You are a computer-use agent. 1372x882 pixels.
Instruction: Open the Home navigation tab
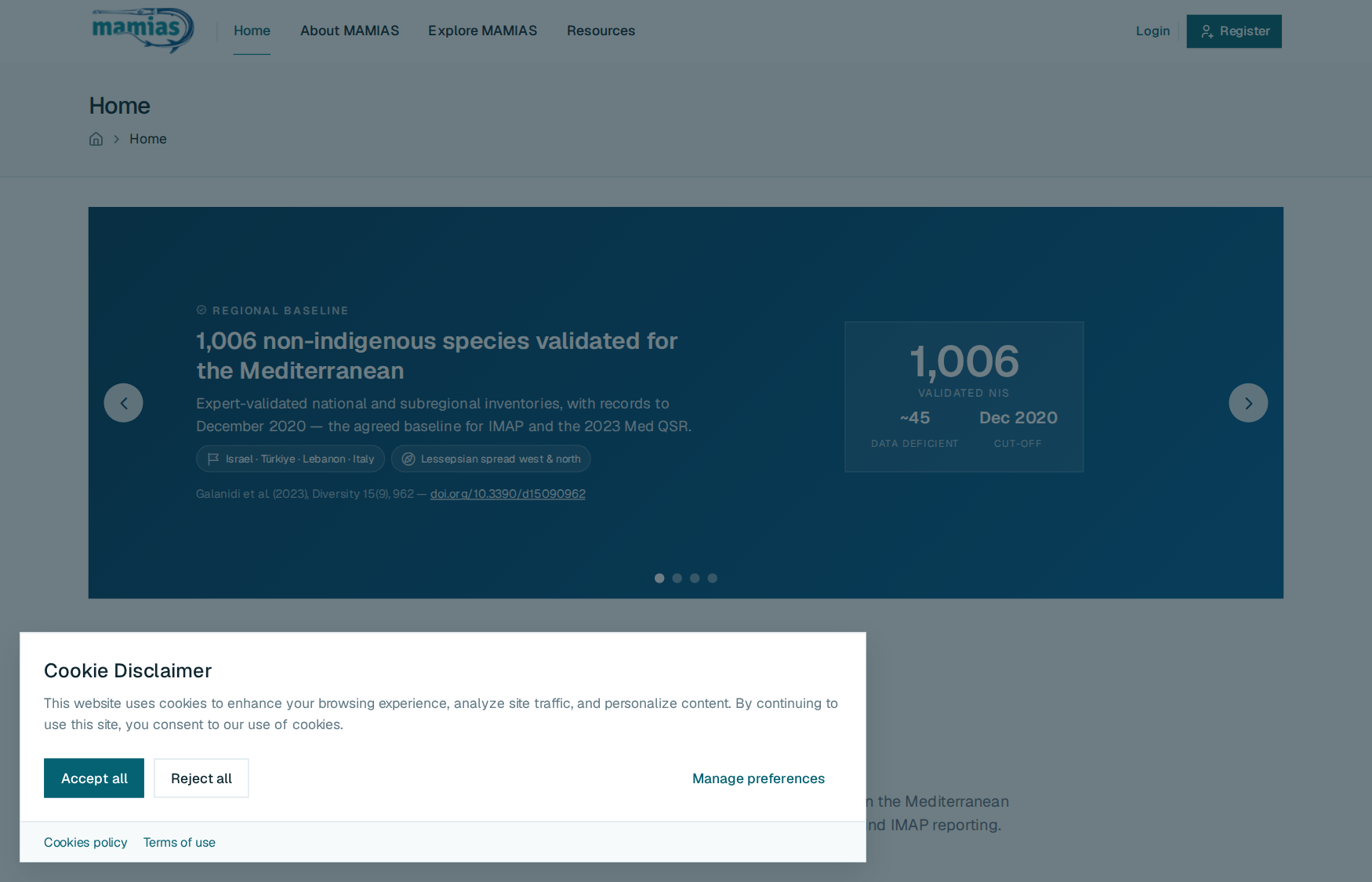(252, 31)
